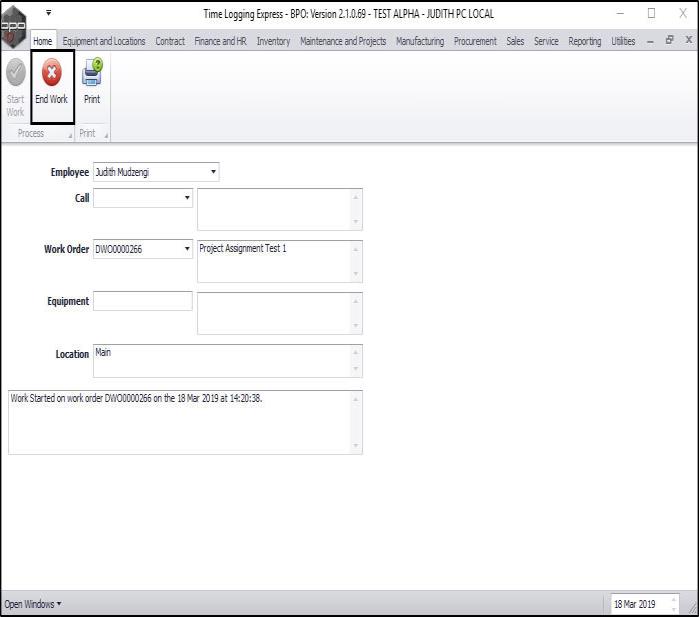699x617 pixels.
Task: Click the Equipment input field
Action: pos(143,301)
